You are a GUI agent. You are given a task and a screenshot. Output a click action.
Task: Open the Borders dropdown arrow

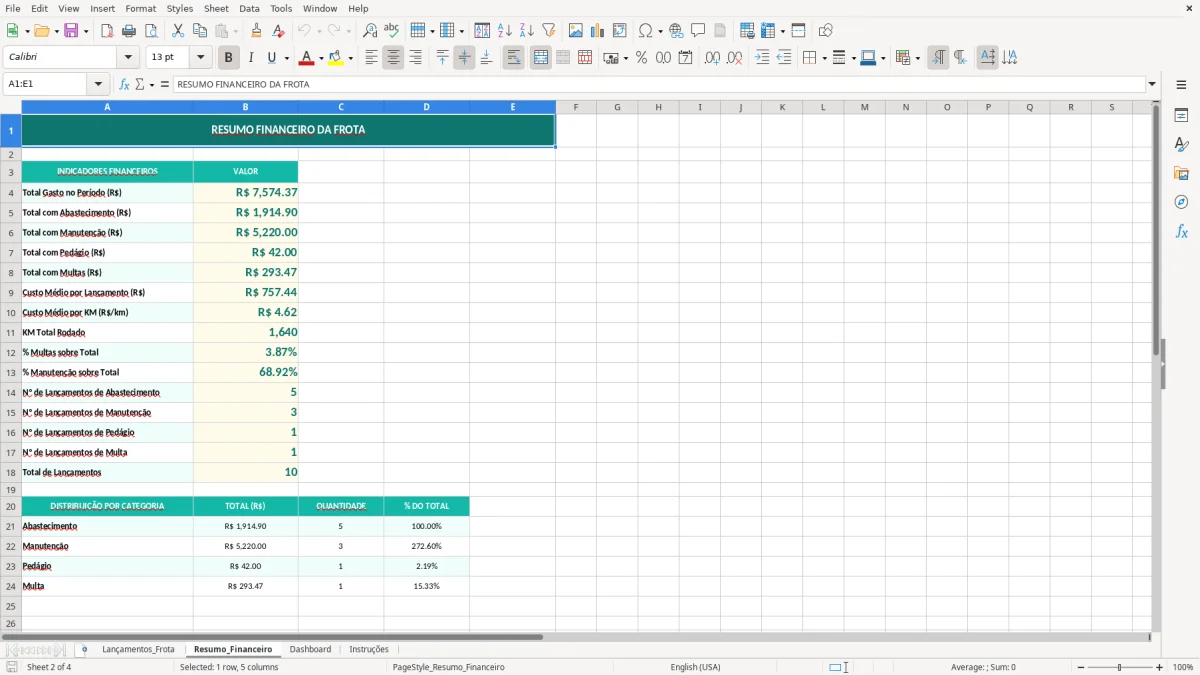click(x=824, y=58)
